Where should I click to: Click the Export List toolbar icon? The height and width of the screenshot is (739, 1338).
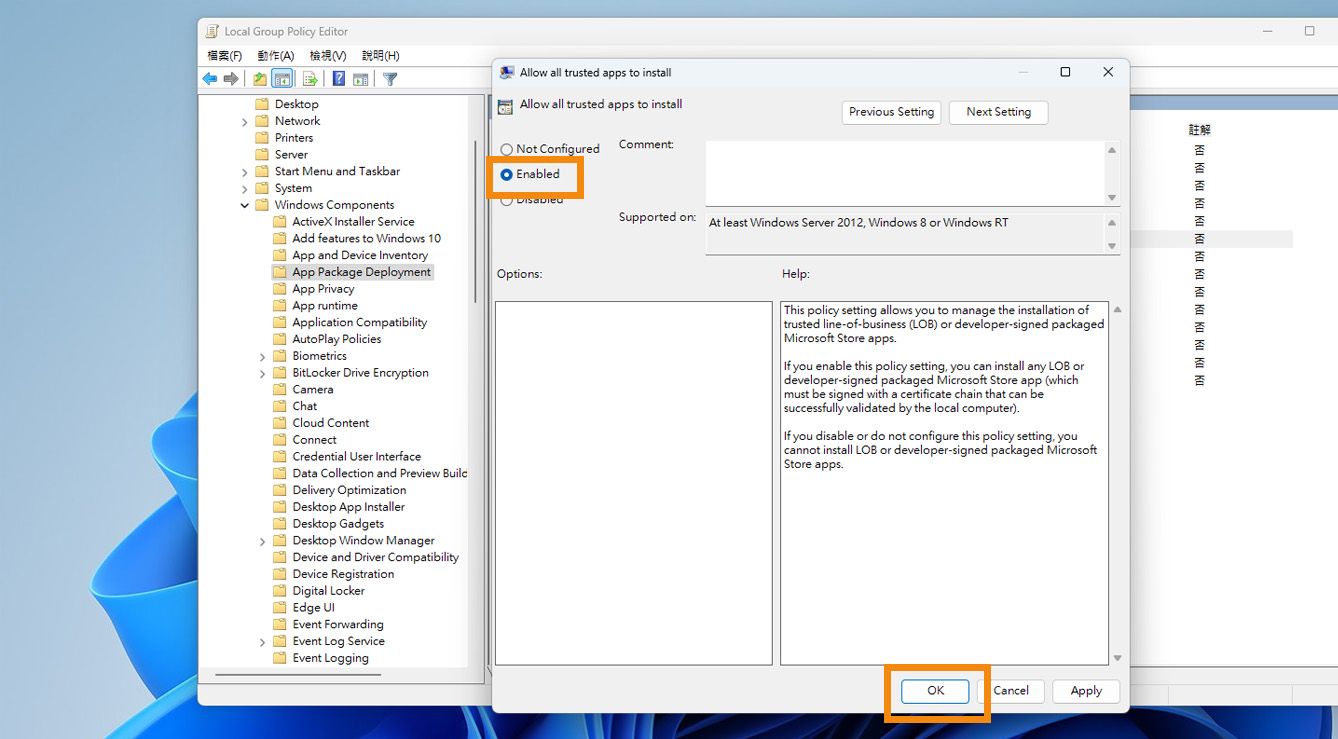(310, 79)
